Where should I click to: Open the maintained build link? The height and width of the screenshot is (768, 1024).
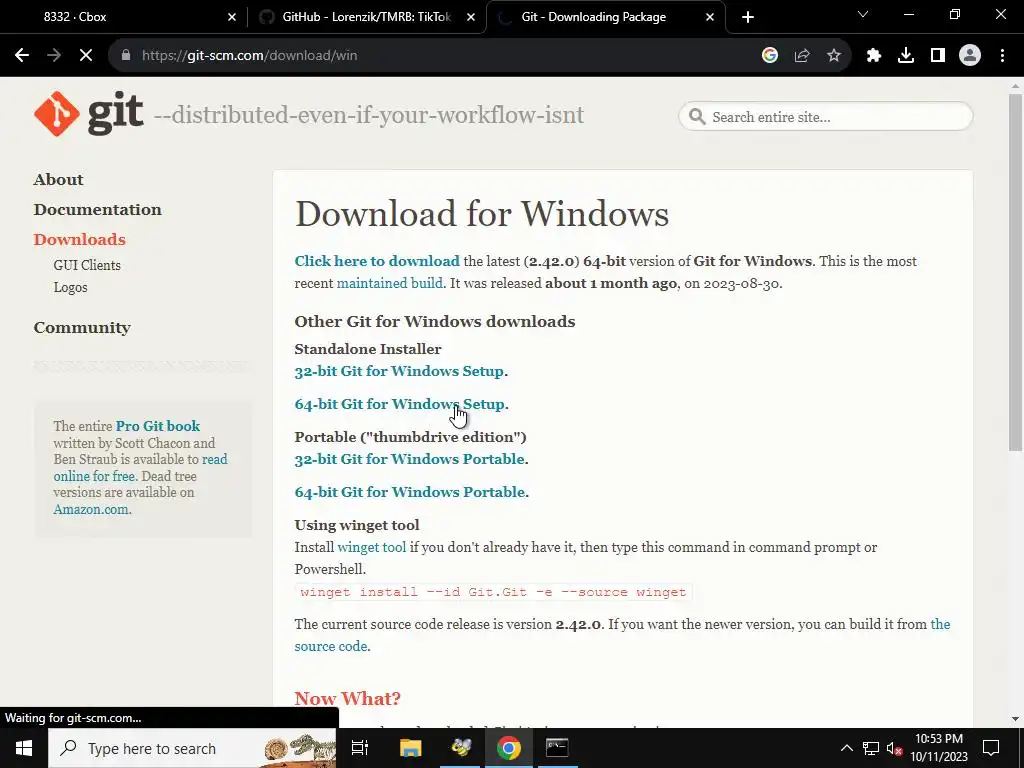click(x=390, y=283)
